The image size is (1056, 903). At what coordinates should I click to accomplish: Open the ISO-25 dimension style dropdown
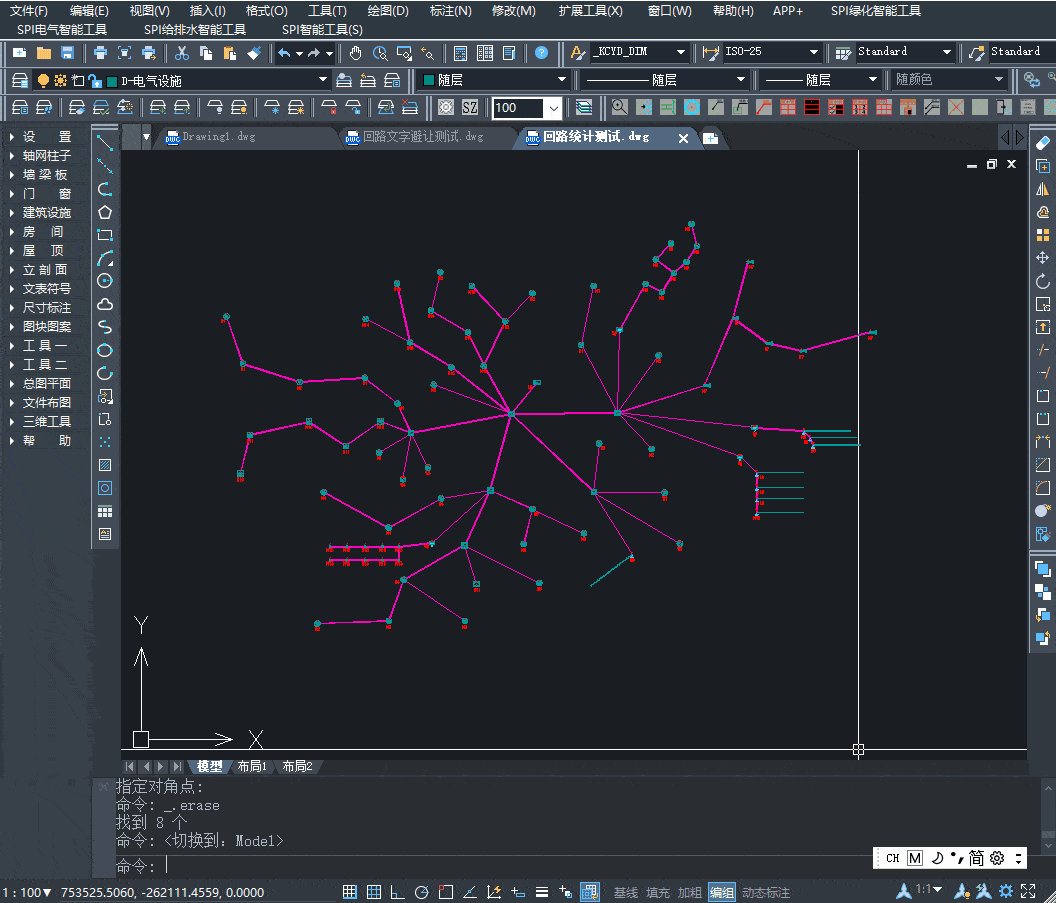(x=813, y=52)
